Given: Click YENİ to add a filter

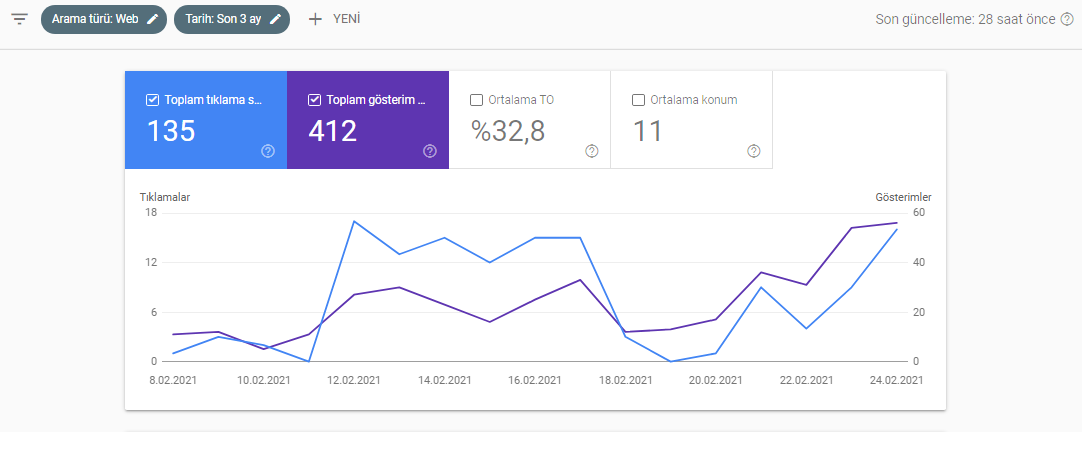Looking at the screenshot, I should (x=346, y=19).
